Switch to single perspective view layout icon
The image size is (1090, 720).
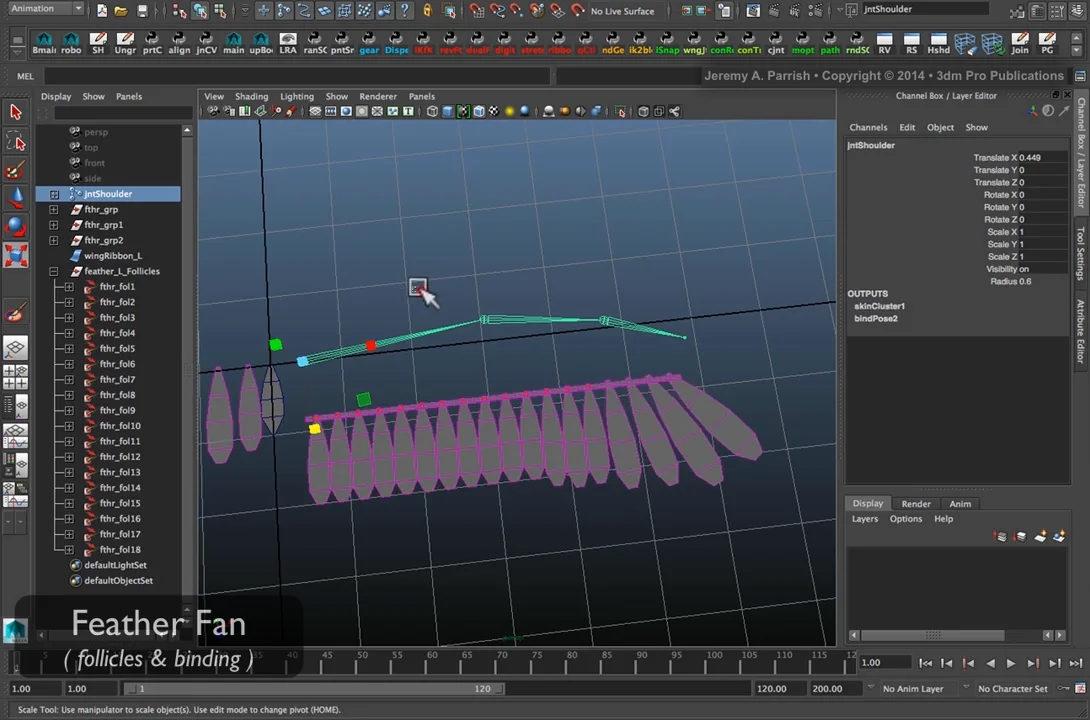pyautogui.click(x=15, y=348)
